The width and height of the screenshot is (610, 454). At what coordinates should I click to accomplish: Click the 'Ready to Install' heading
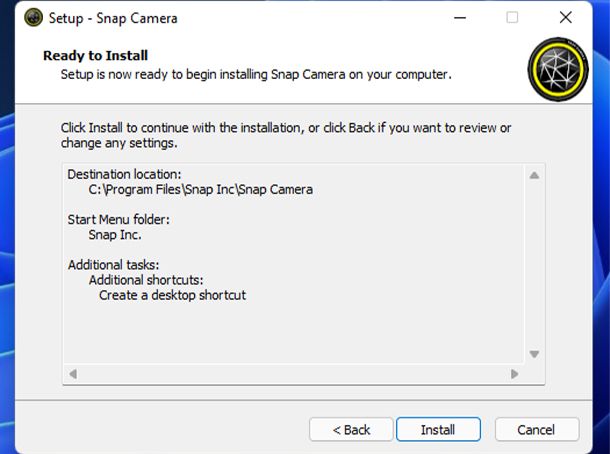[x=95, y=55]
